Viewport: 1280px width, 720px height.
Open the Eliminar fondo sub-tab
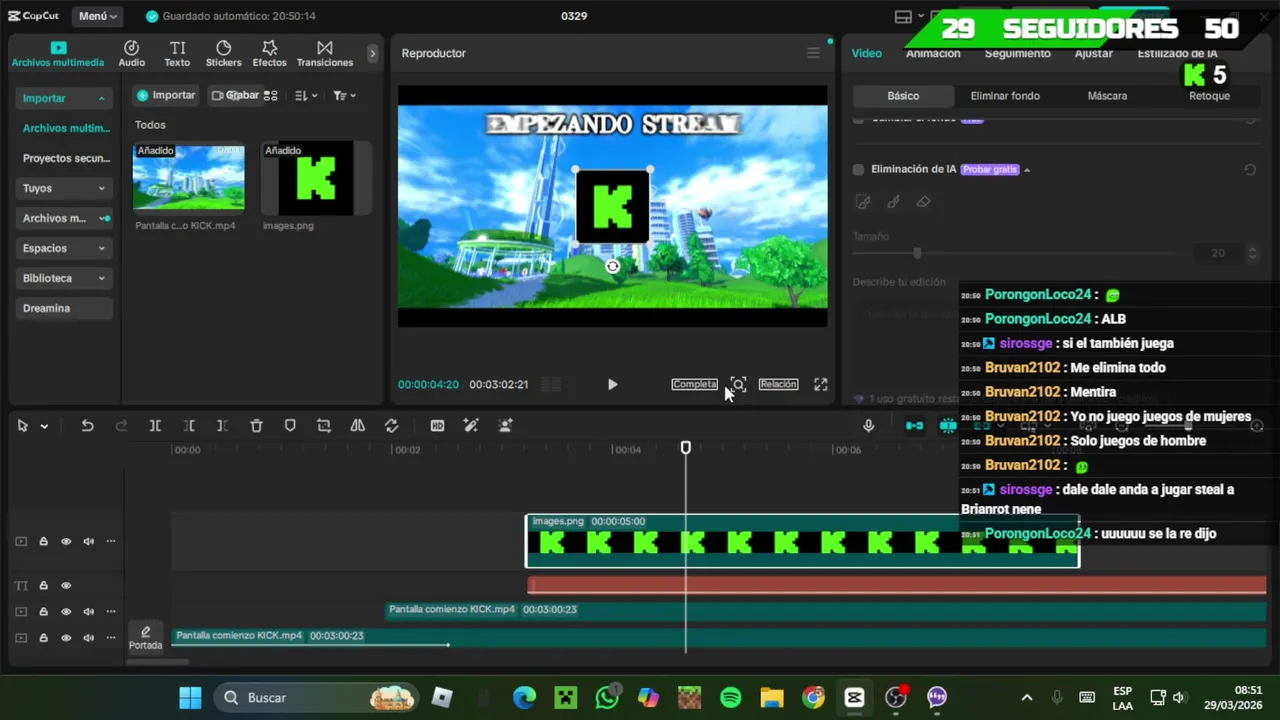point(1005,96)
